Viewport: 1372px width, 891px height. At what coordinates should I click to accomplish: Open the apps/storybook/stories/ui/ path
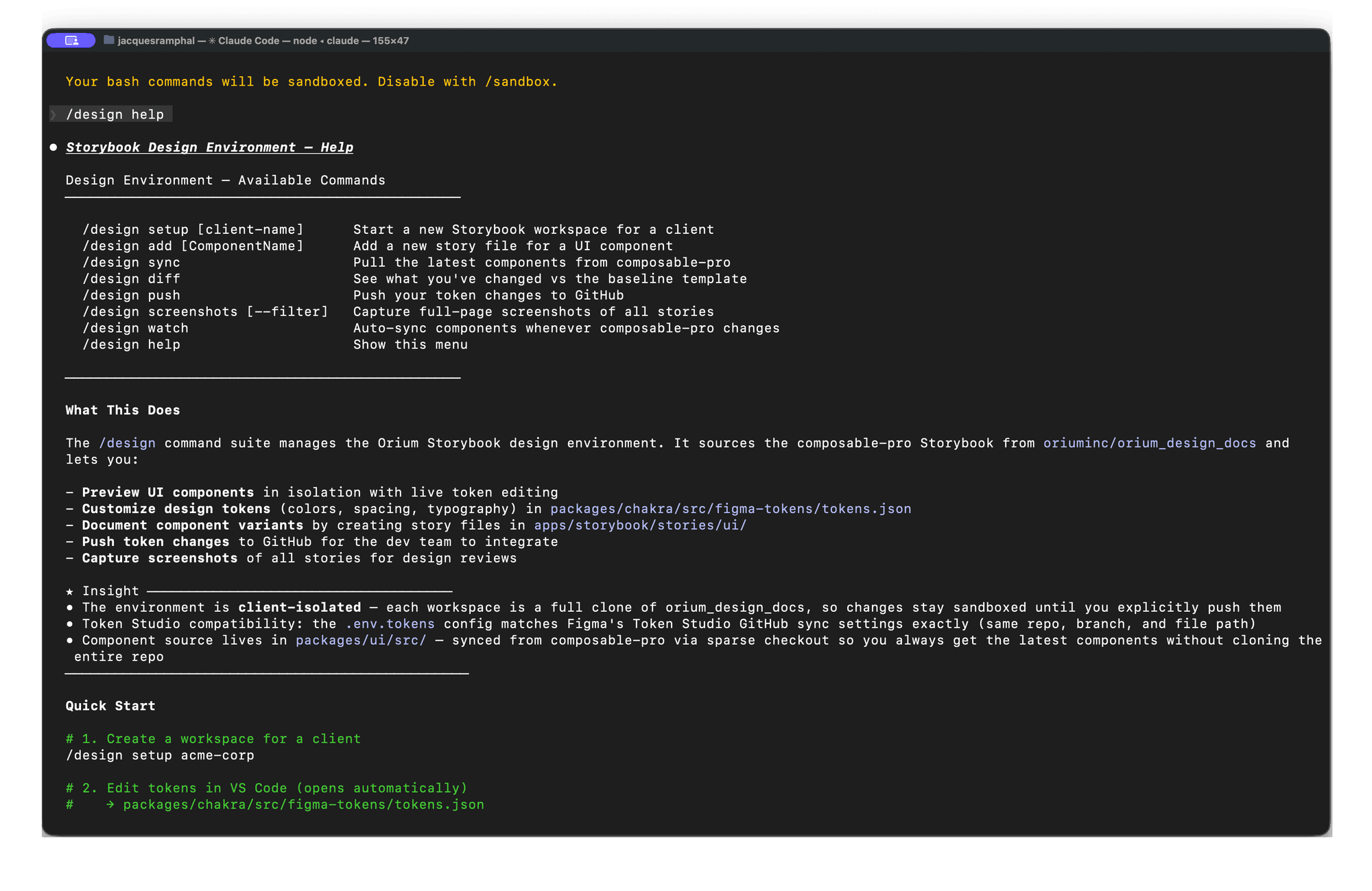click(640, 525)
